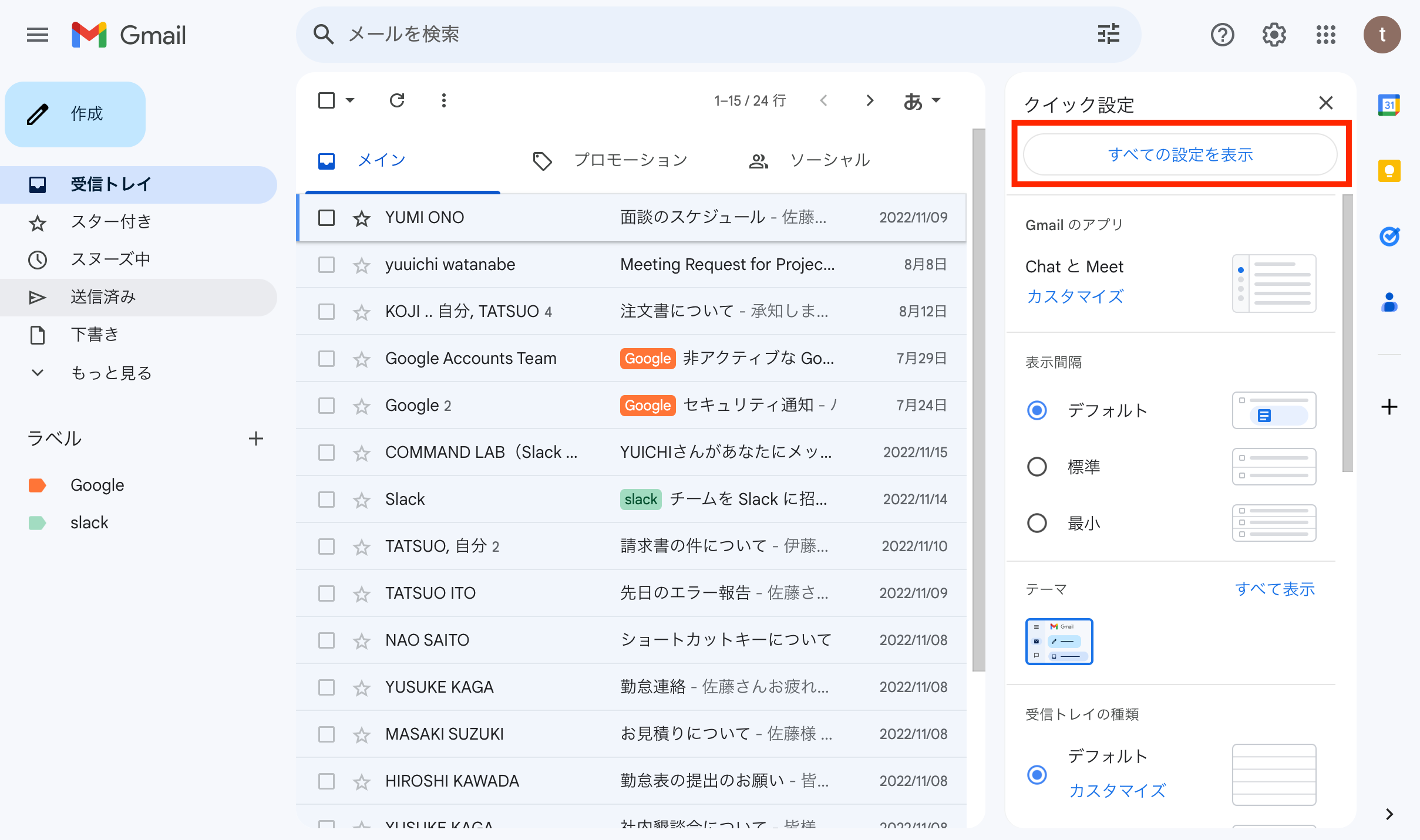
Task: Star the yuuichi watanabe email
Action: [362, 265]
